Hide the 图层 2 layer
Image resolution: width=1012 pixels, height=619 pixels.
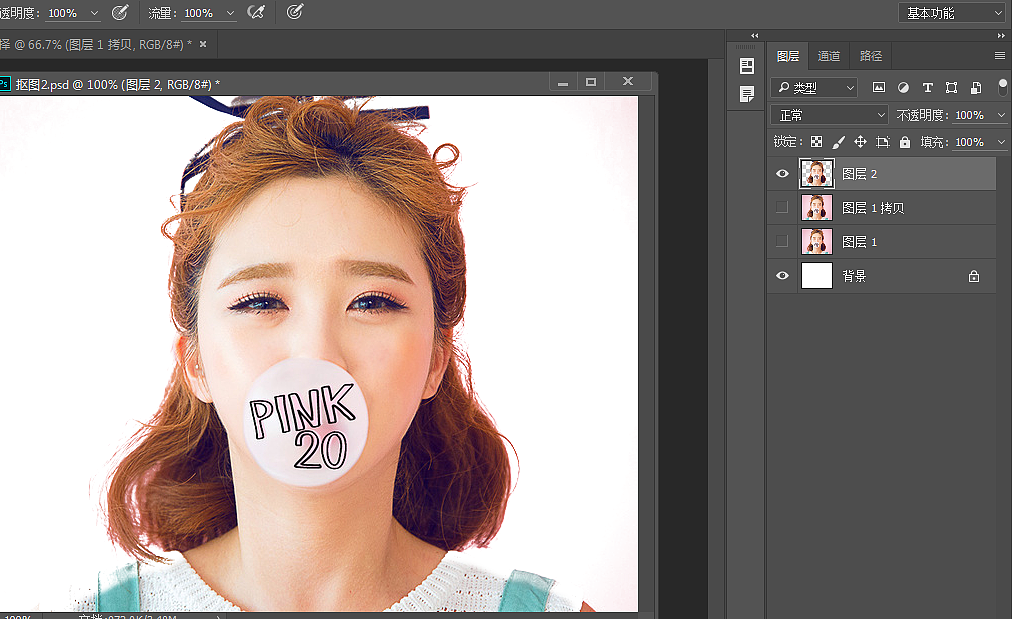click(782, 174)
